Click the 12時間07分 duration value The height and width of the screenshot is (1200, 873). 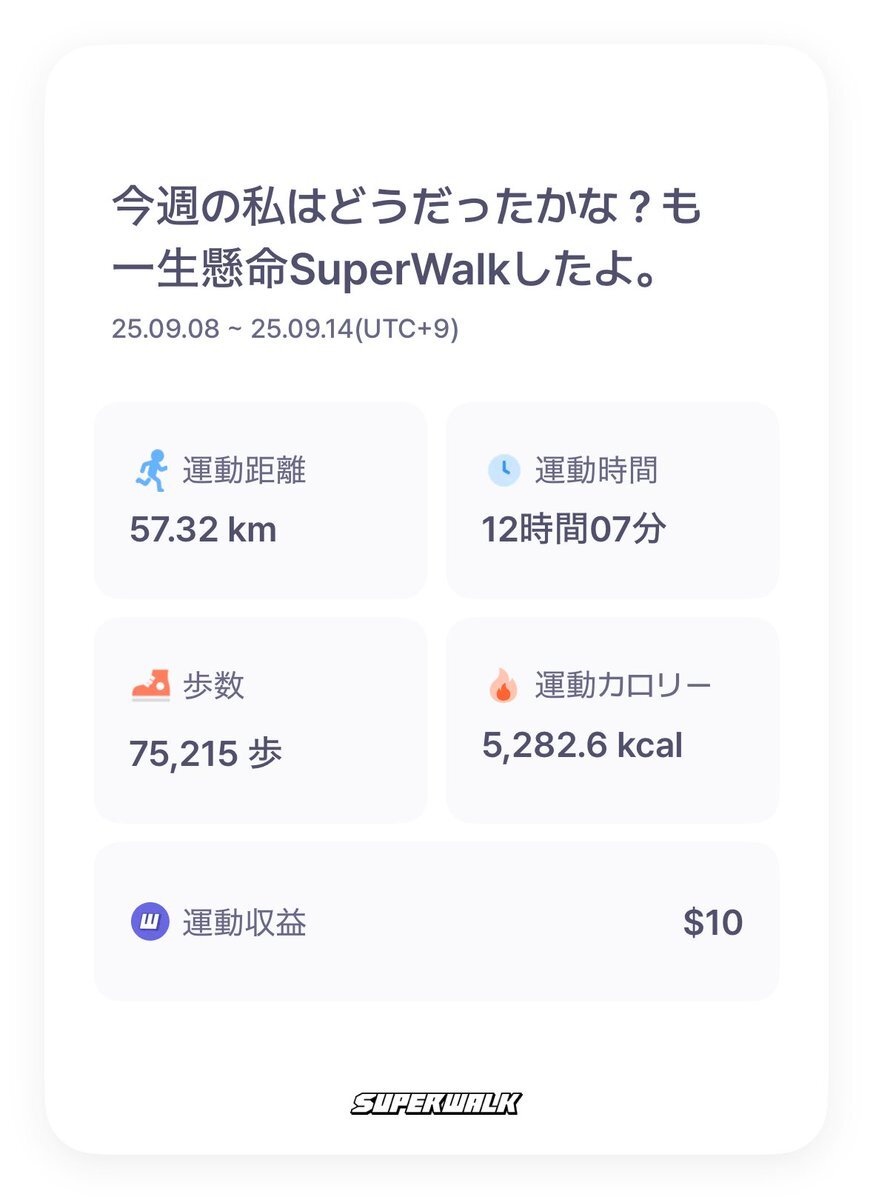coord(573,529)
